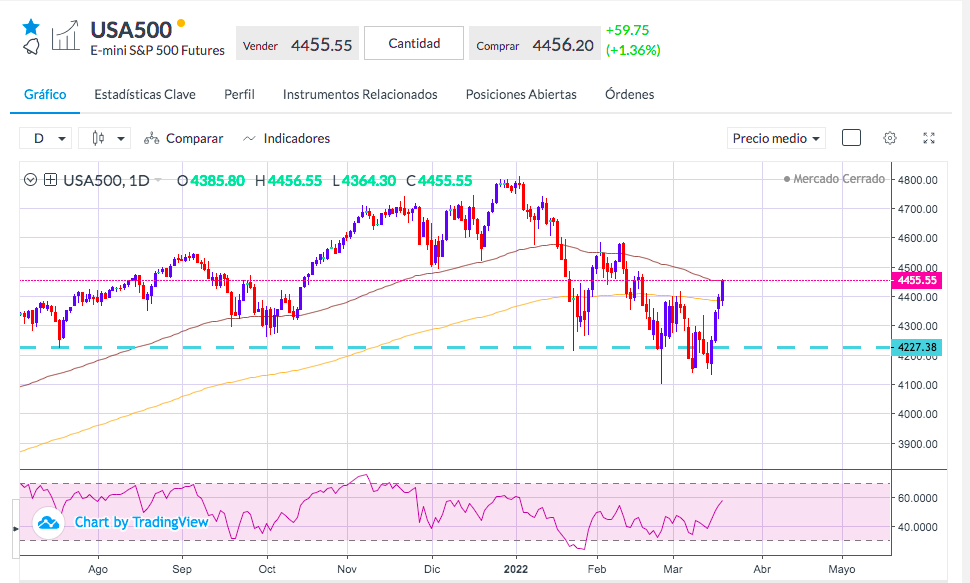Open the Órdenes tab
Image resolution: width=970 pixels, height=583 pixels.
click(x=629, y=94)
